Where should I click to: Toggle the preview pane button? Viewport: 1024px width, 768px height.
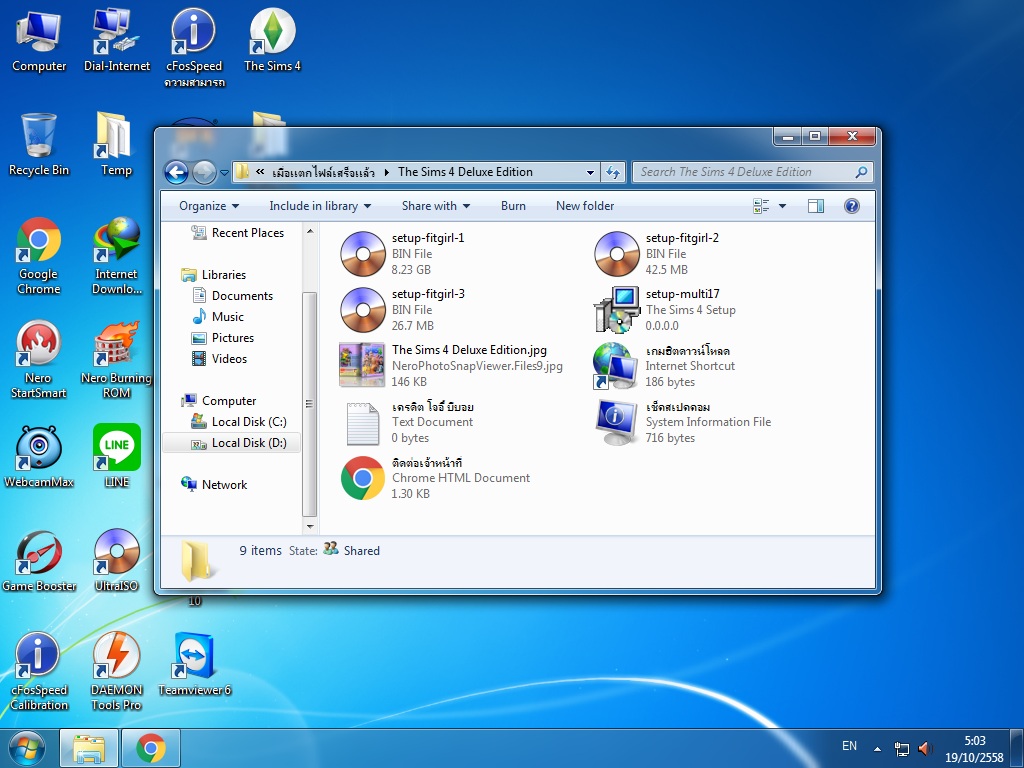[816, 206]
